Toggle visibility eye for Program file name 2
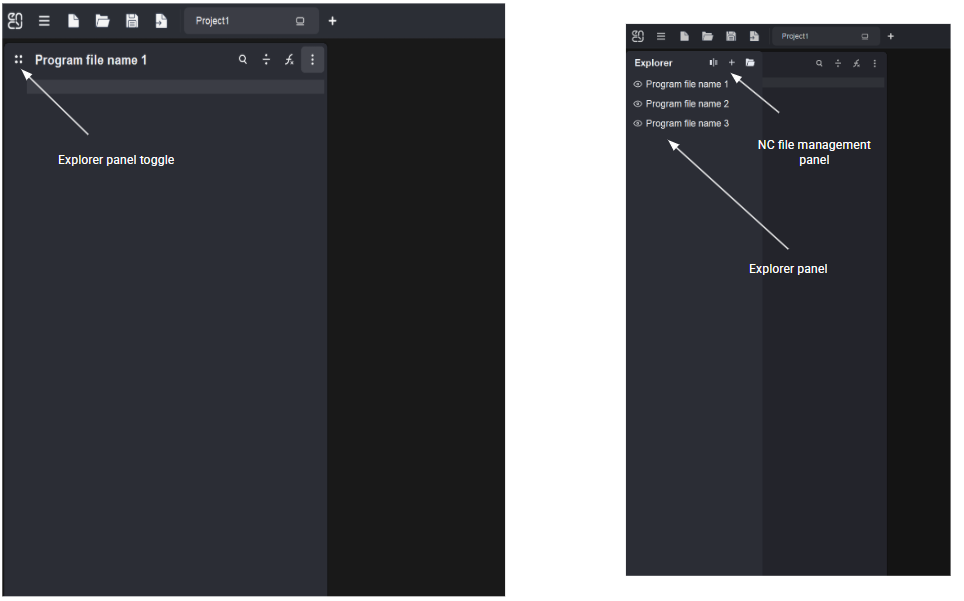 638,104
